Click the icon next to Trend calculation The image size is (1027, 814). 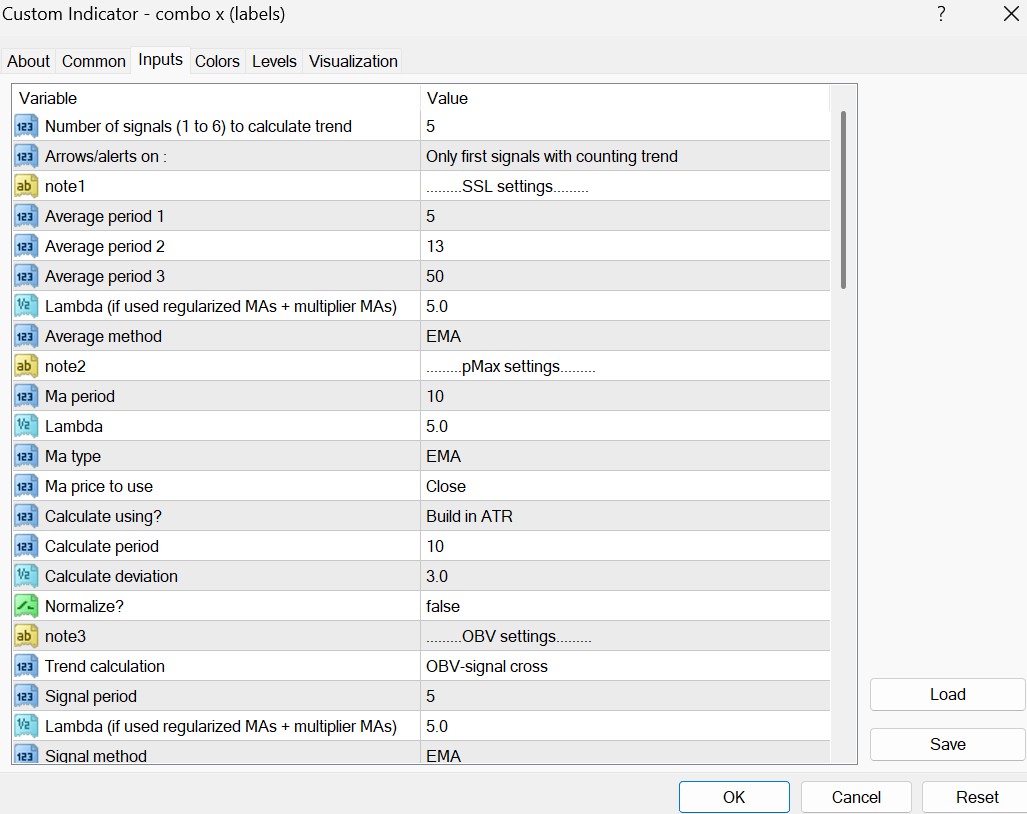[26, 666]
